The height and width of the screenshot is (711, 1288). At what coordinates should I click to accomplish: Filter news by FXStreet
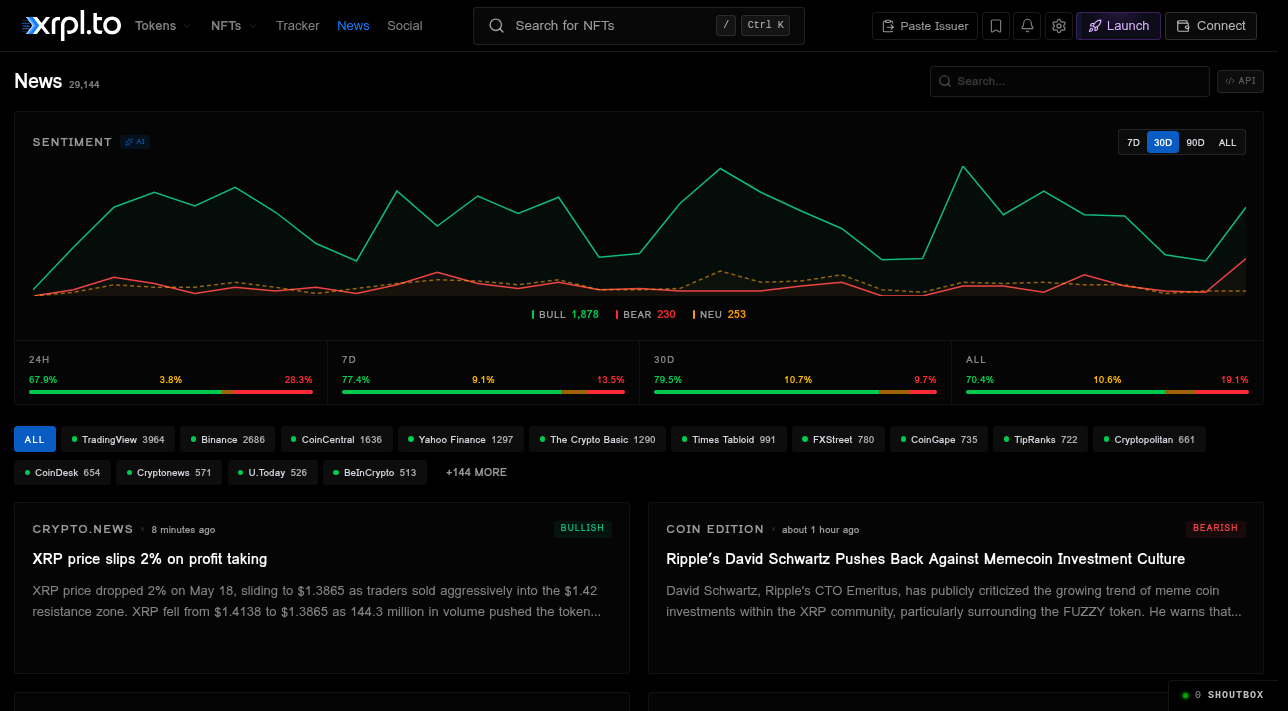pos(838,439)
